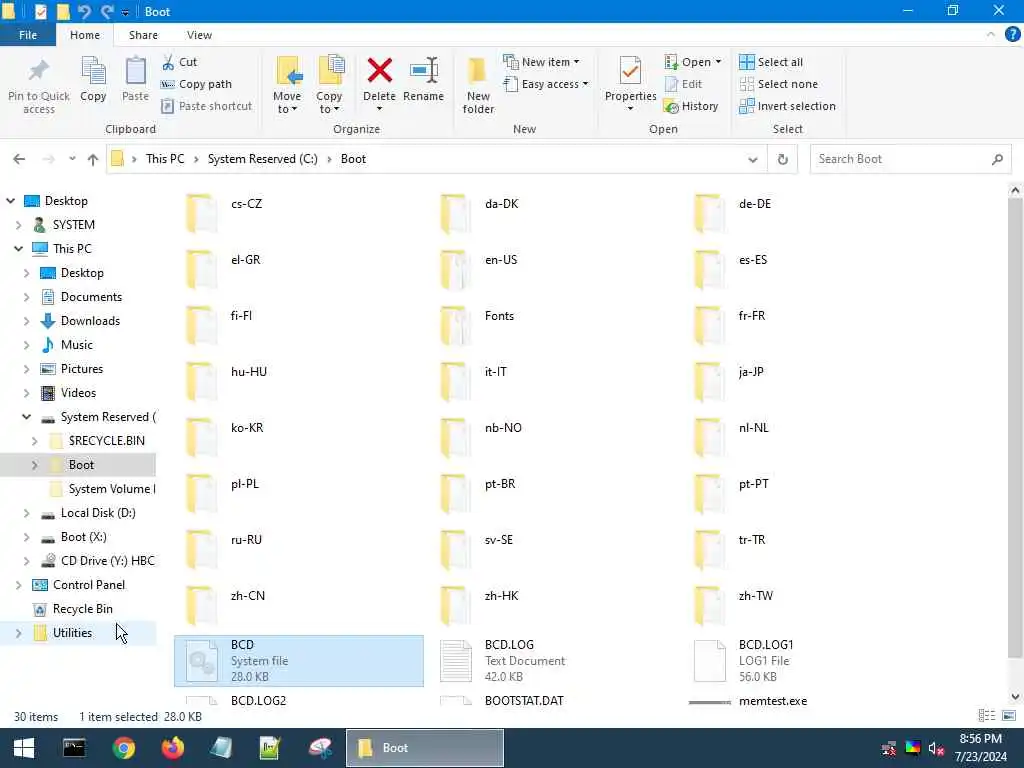Image resolution: width=1024 pixels, height=768 pixels.
Task: Click the Paste icon in the ribbon
Action: (x=135, y=79)
